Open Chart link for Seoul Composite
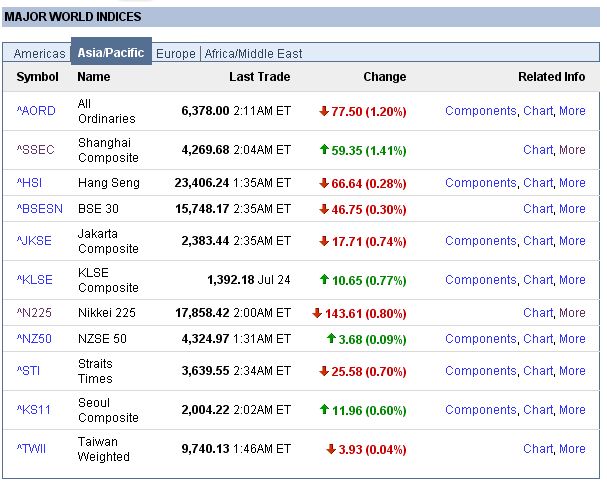The image size is (607, 485). pos(537,410)
